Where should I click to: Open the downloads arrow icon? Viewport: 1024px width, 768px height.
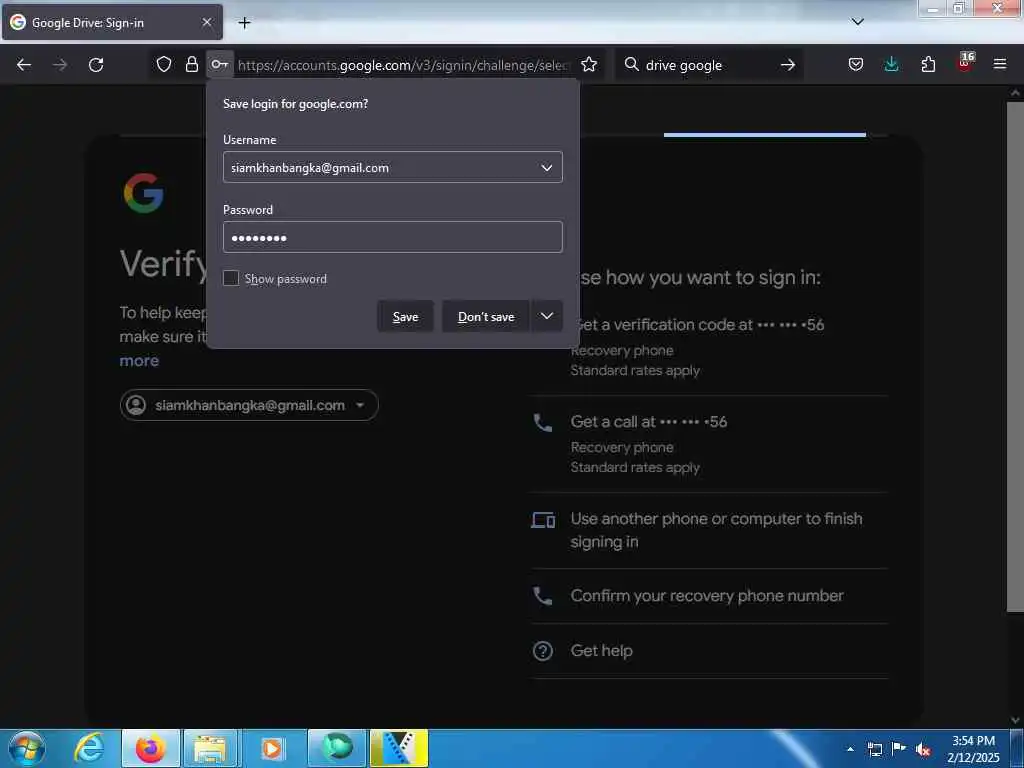pos(891,64)
